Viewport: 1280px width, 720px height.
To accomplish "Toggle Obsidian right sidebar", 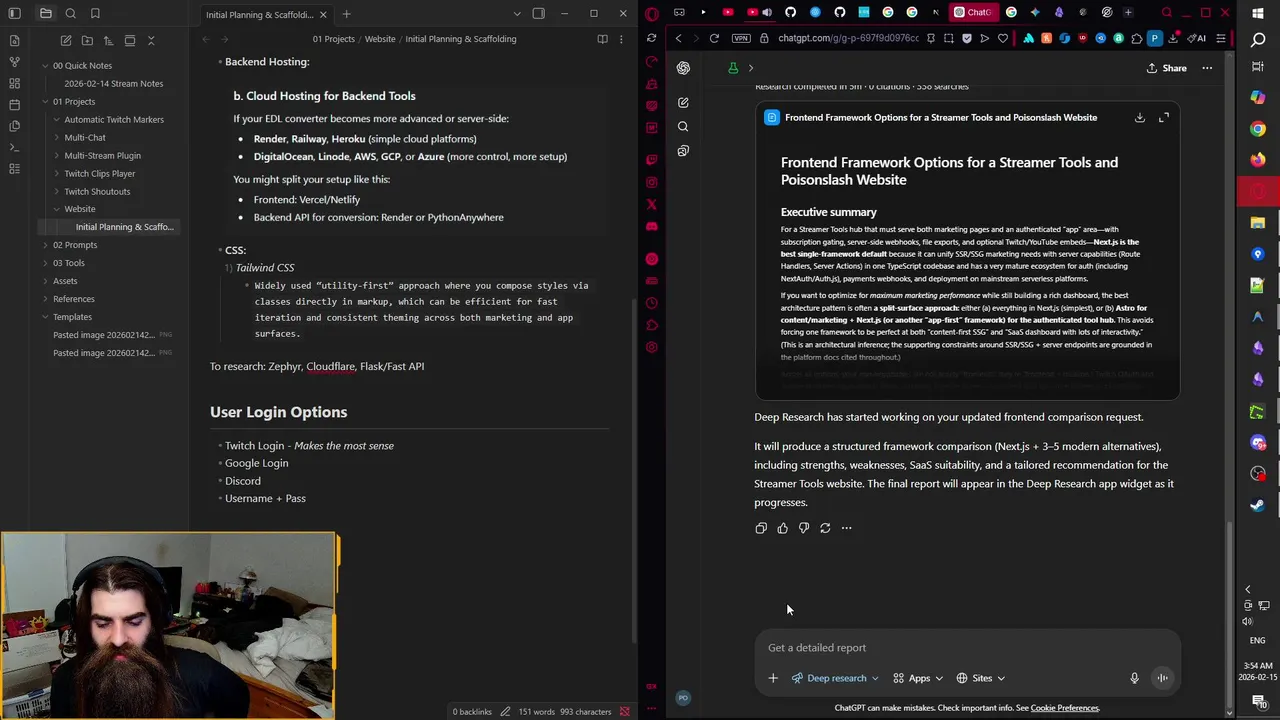I will click(x=539, y=14).
